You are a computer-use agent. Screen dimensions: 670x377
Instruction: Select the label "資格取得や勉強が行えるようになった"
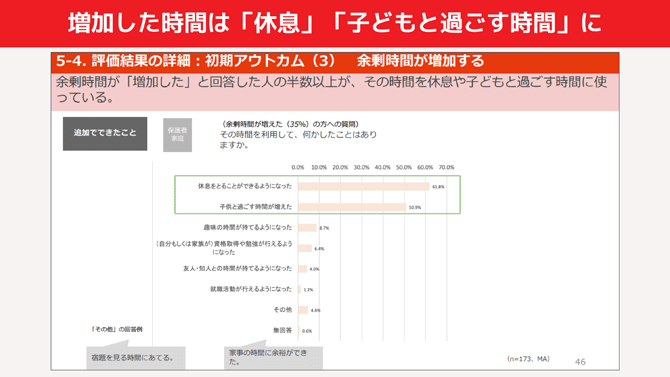coord(224,248)
